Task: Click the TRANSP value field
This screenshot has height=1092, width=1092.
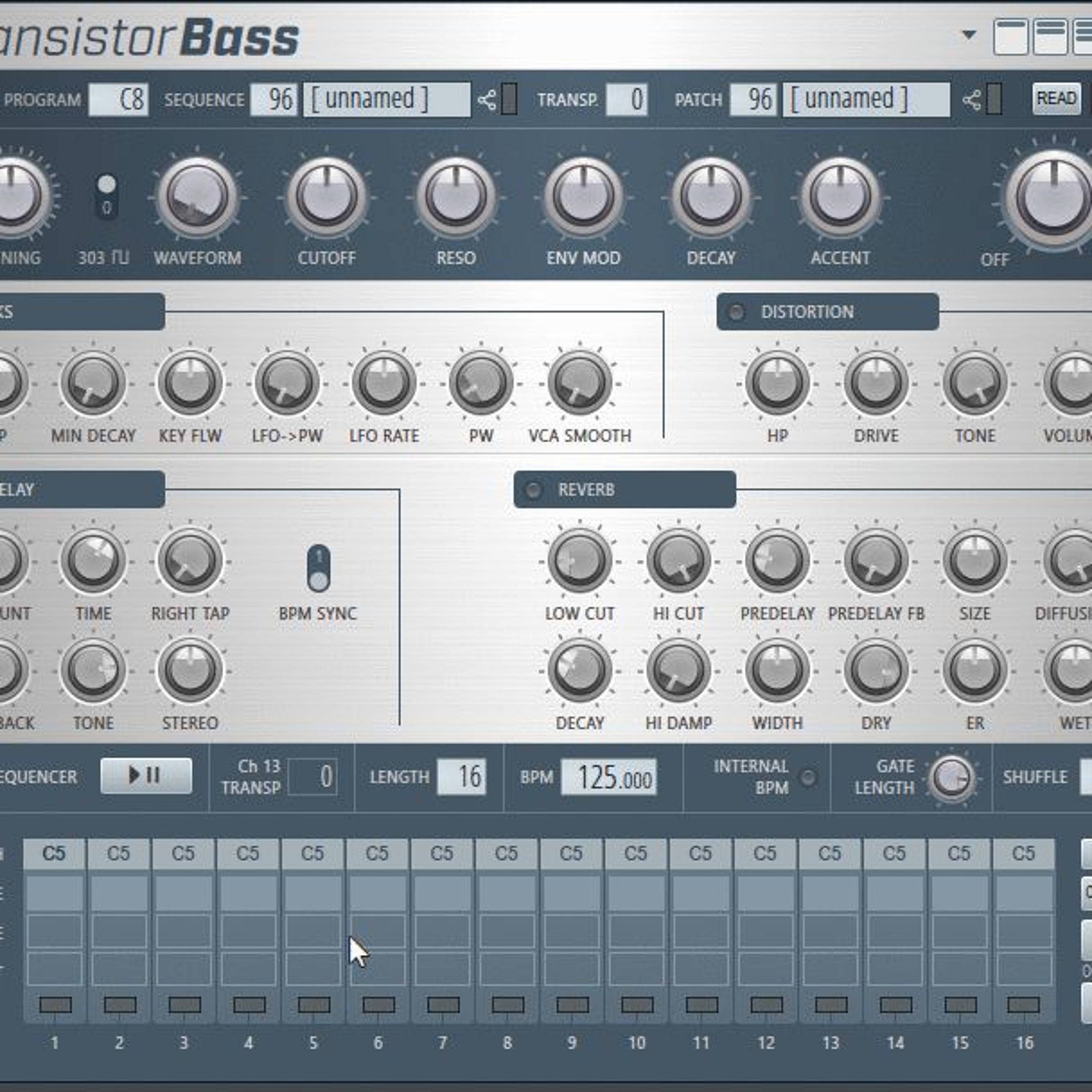Action: (x=626, y=100)
